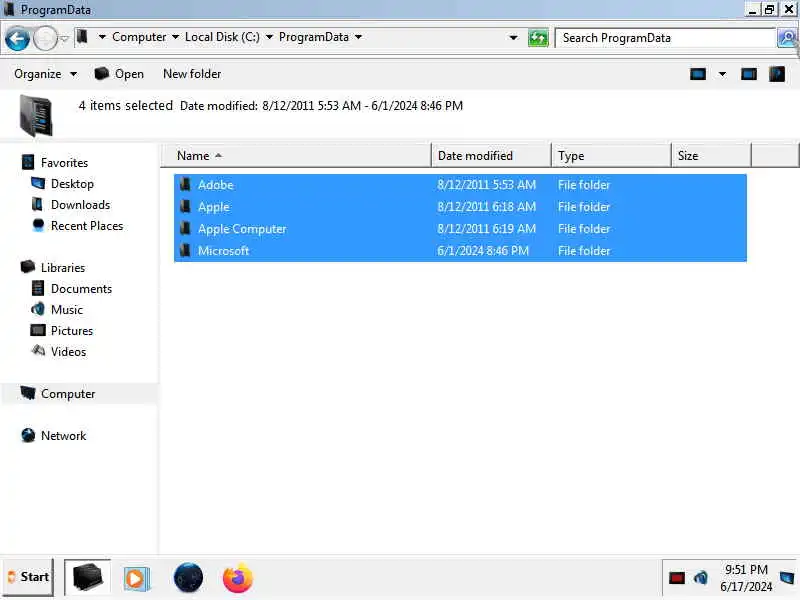
Task: Select the Apple Computer folder
Action: pos(460,229)
